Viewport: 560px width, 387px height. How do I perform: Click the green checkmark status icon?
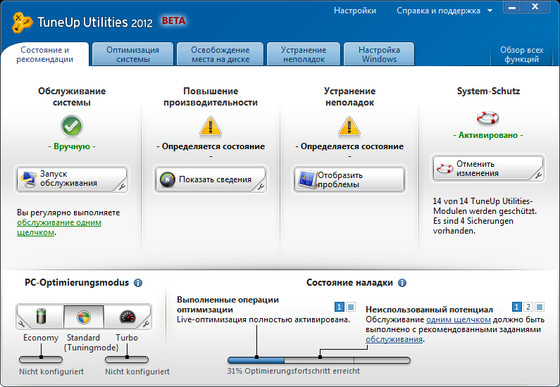tap(72, 126)
